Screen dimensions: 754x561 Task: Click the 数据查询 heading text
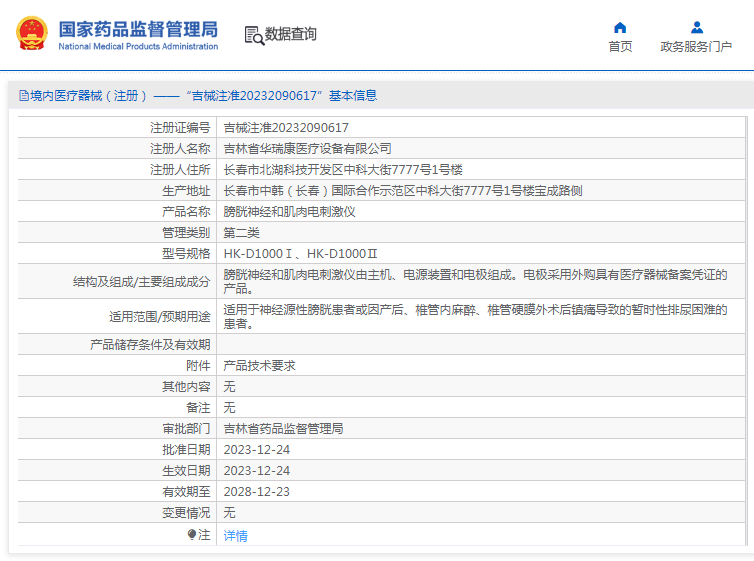pyautogui.click(x=290, y=34)
